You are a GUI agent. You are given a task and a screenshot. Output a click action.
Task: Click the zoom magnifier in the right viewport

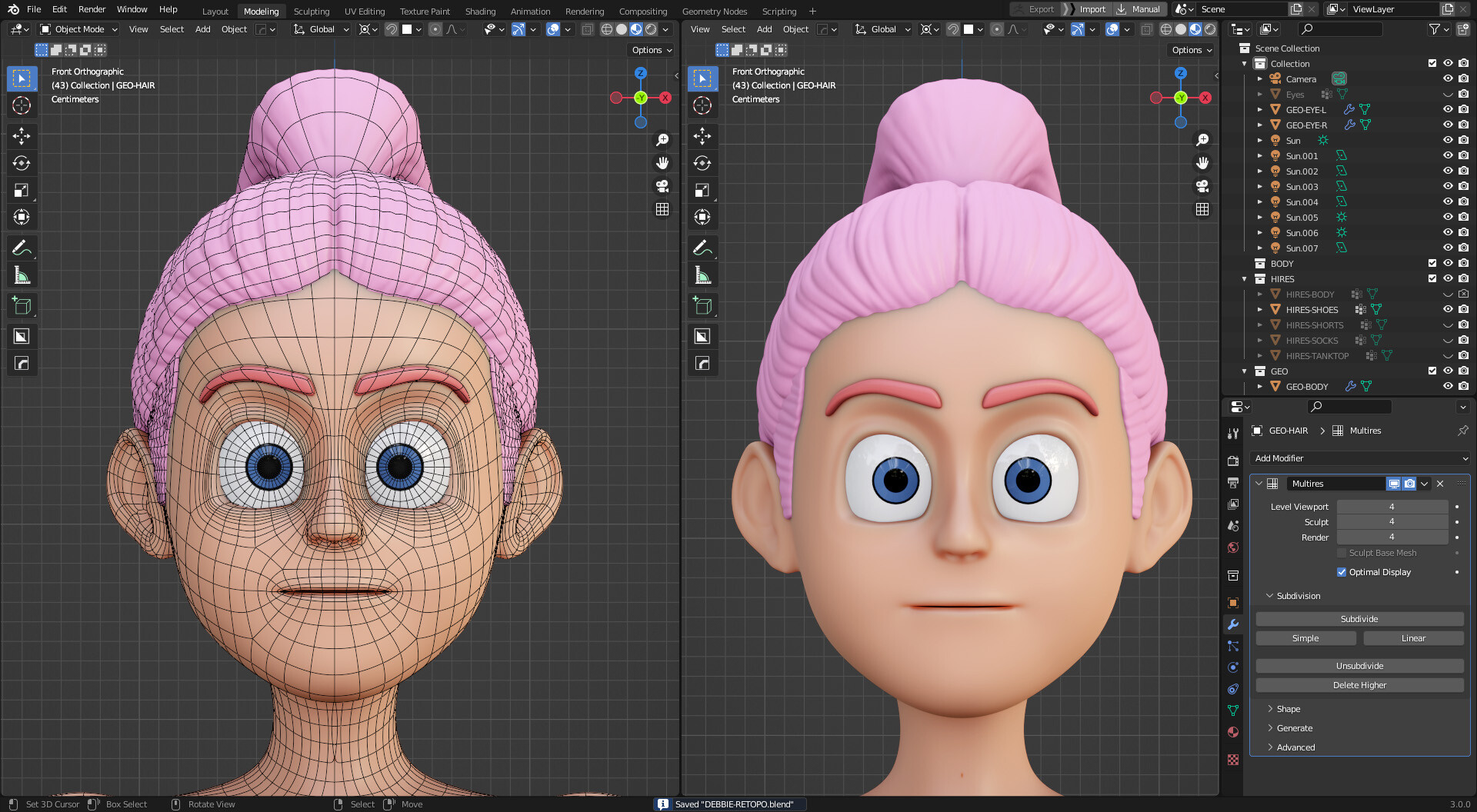1203,139
